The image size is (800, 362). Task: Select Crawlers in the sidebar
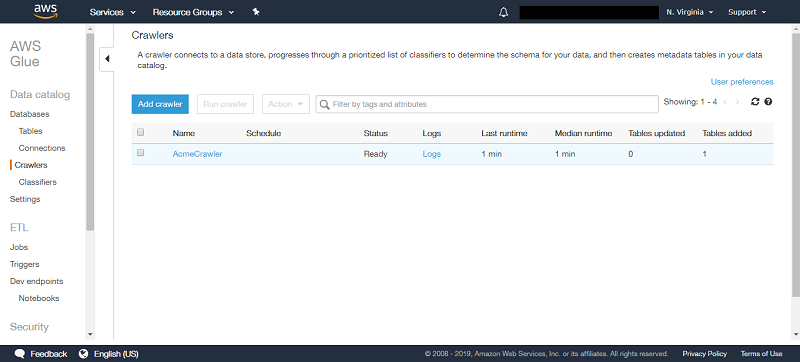(31, 165)
